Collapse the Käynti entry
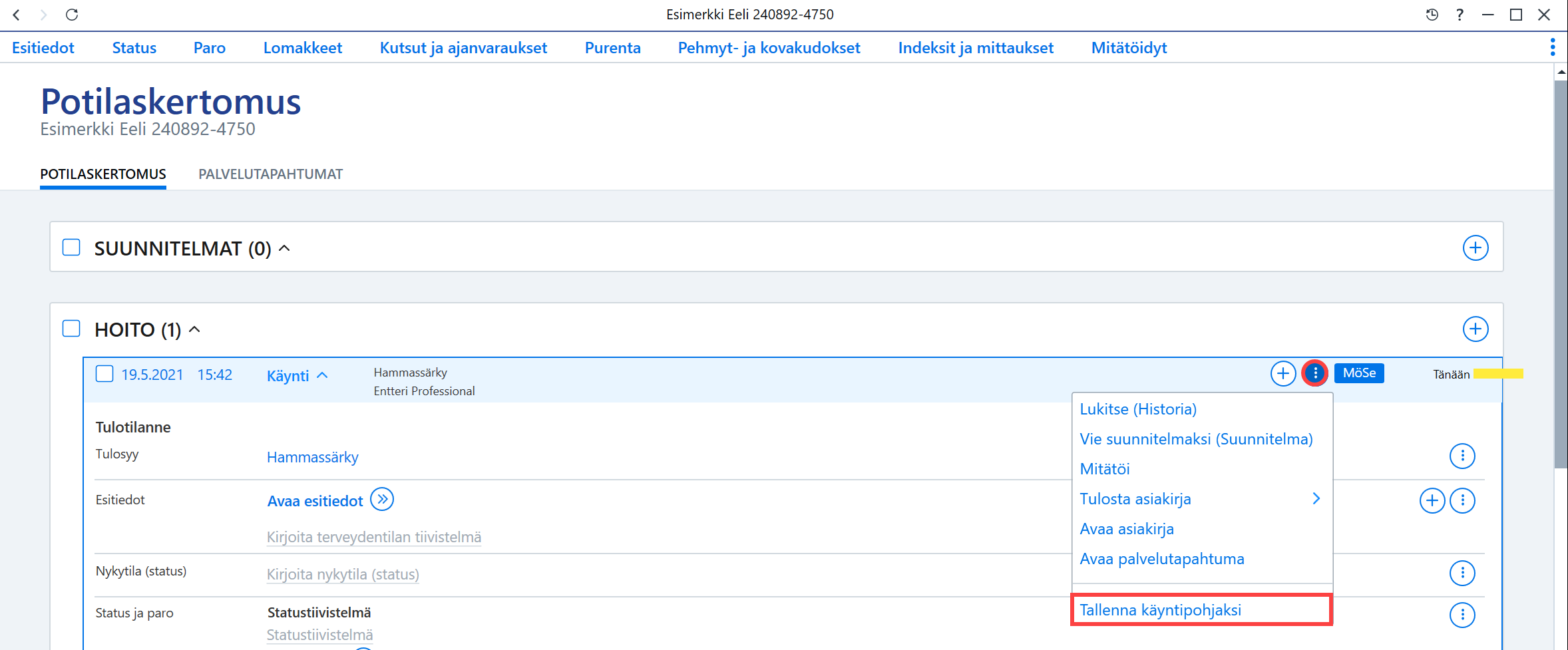1568x650 pixels. point(323,375)
